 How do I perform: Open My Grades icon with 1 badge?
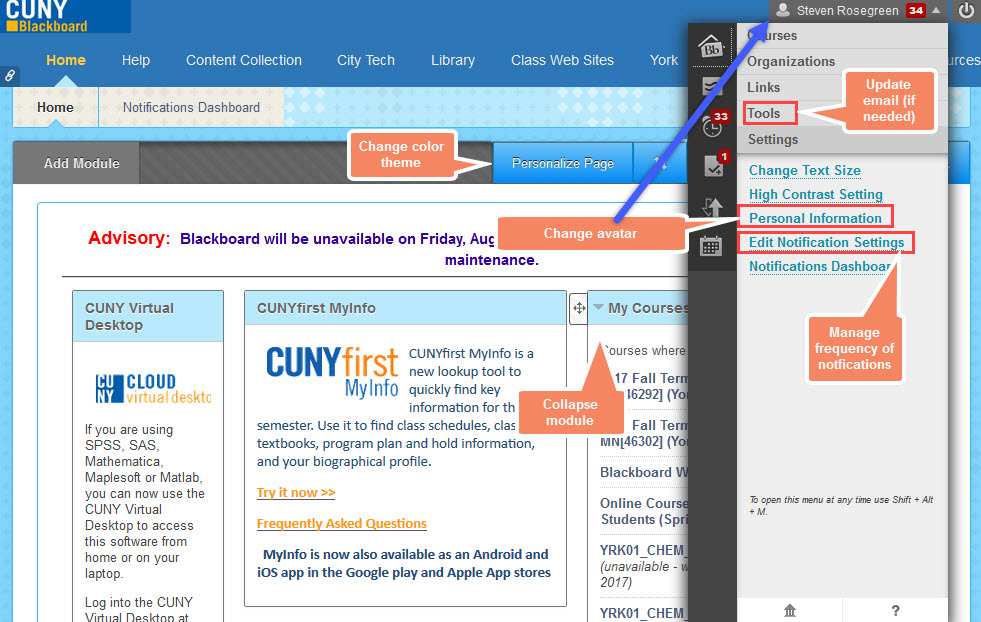click(x=715, y=165)
